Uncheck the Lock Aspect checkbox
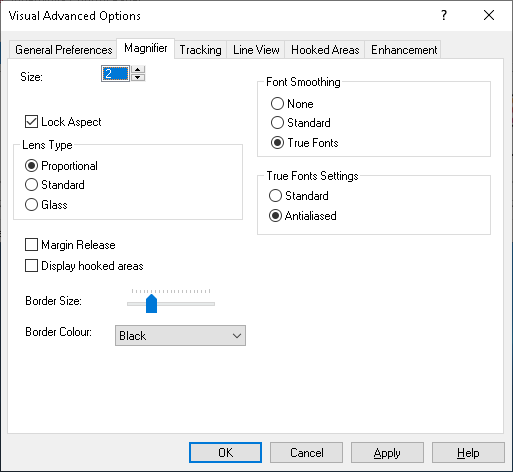 (31, 122)
